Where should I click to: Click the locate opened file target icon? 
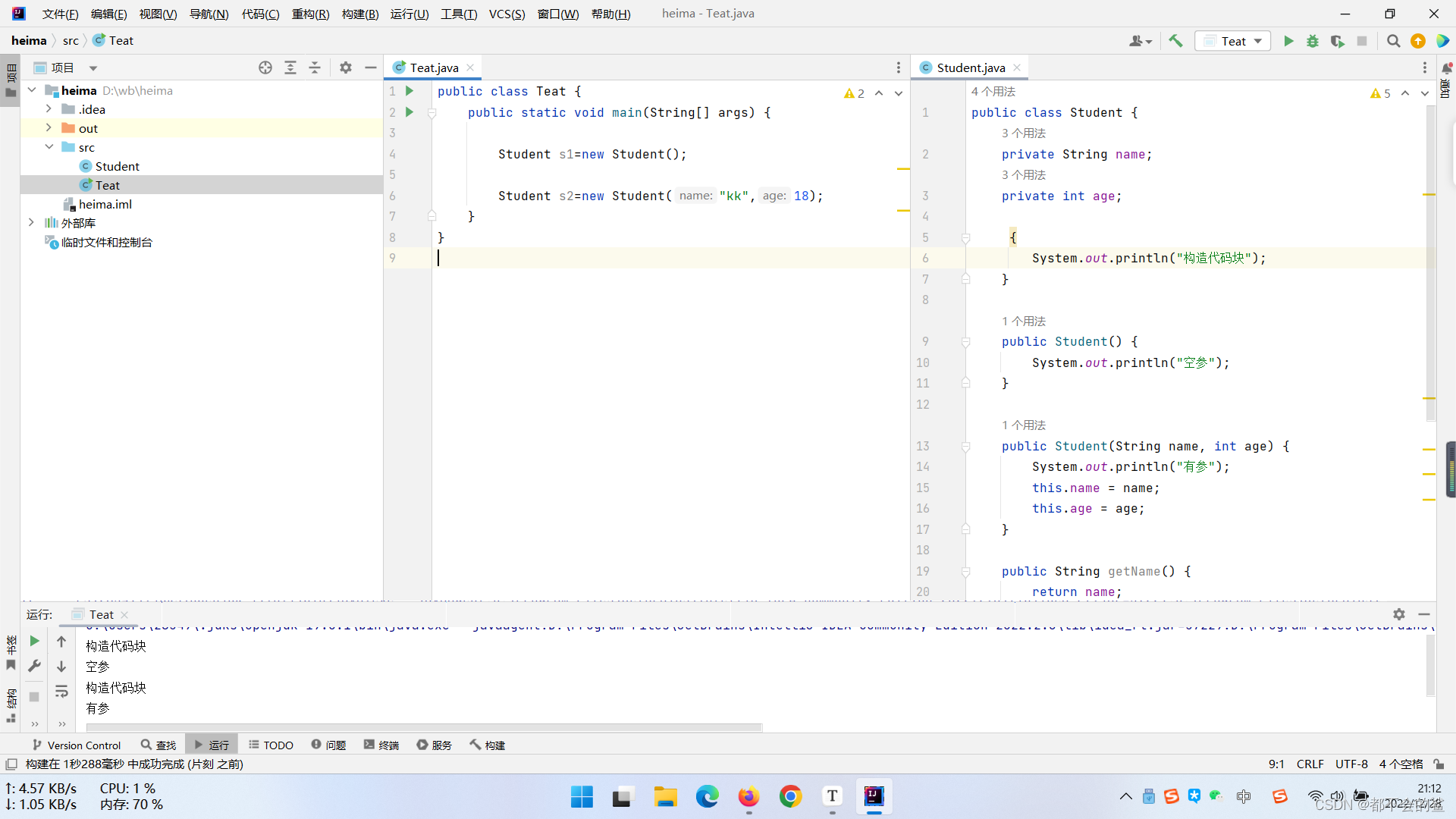265,67
